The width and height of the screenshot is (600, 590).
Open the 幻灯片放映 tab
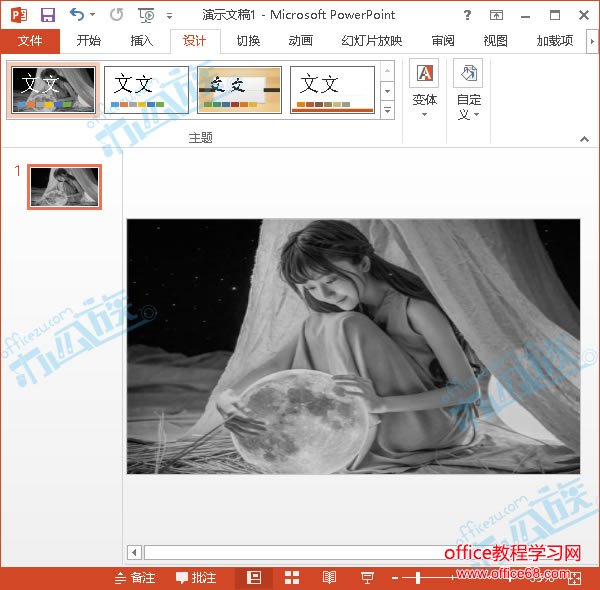click(372, 41)
